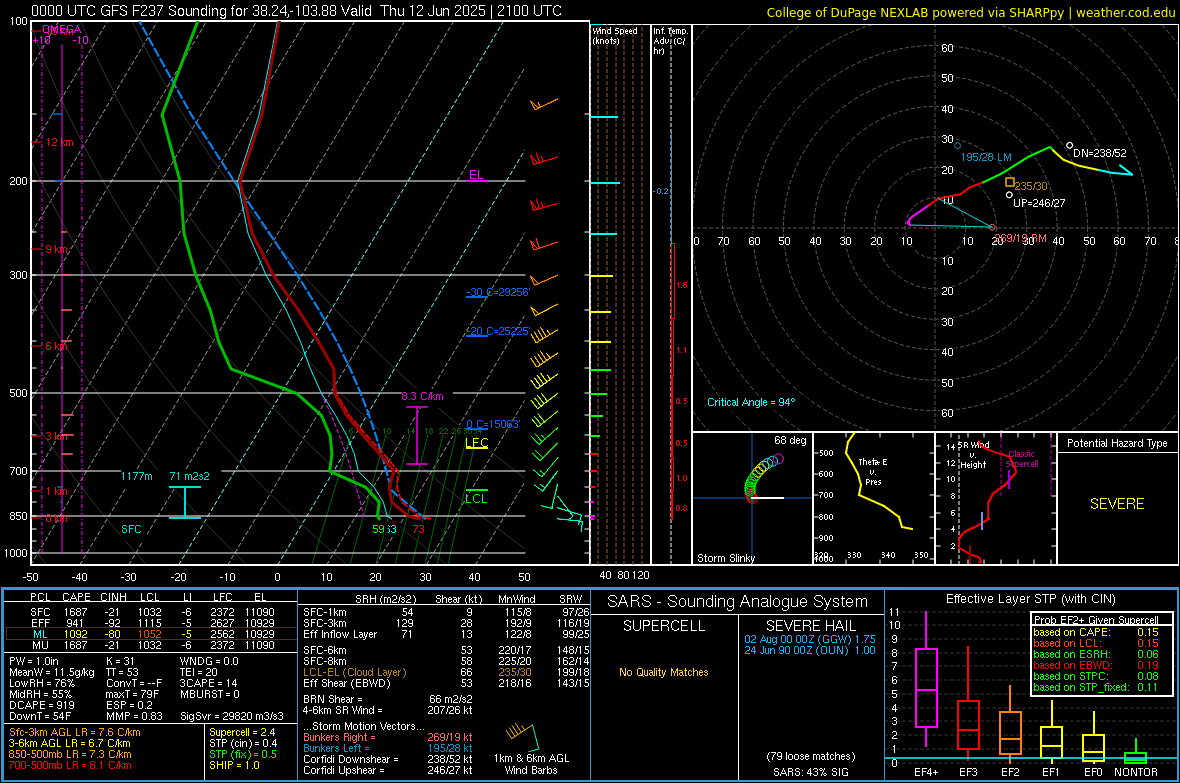Image resolution: width=1180 pixels, height=783 pixels.
Task: Click the Storm Slinky panel label
Action: click(725, 558)
